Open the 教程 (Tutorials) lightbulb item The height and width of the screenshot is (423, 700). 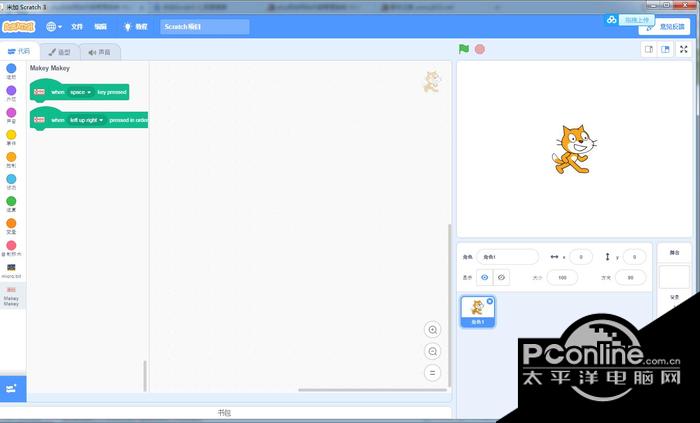coord(136,27)
